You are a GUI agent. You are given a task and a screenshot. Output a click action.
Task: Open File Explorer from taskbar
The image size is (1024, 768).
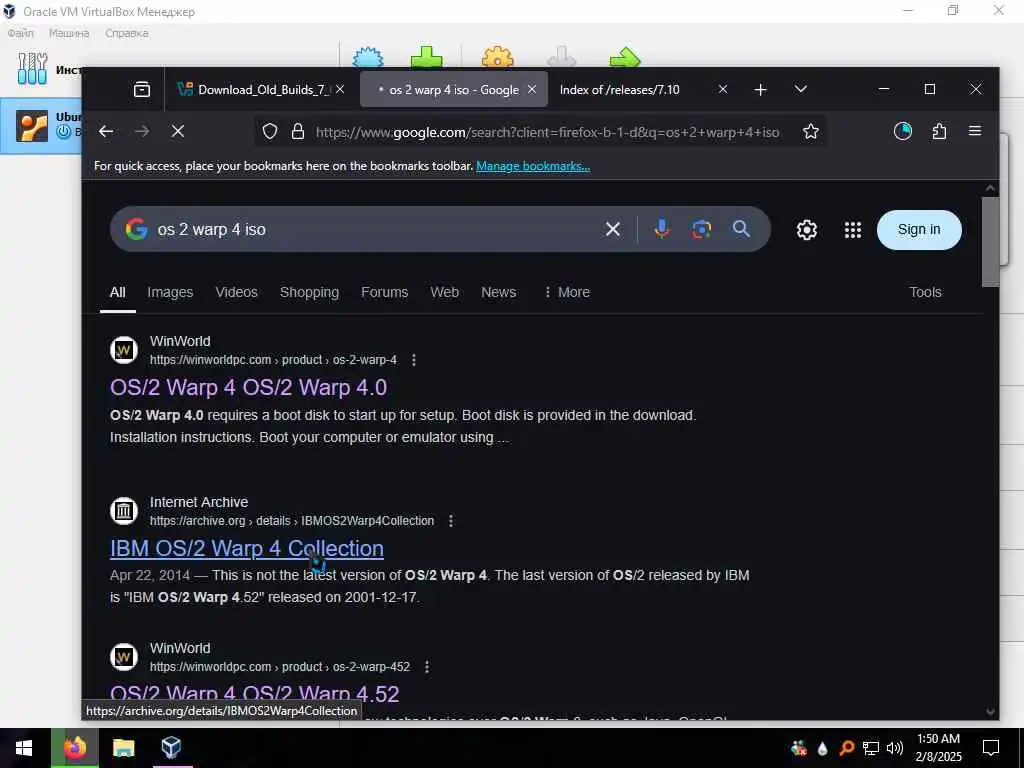pyautogui.click(x=123, y=748)
